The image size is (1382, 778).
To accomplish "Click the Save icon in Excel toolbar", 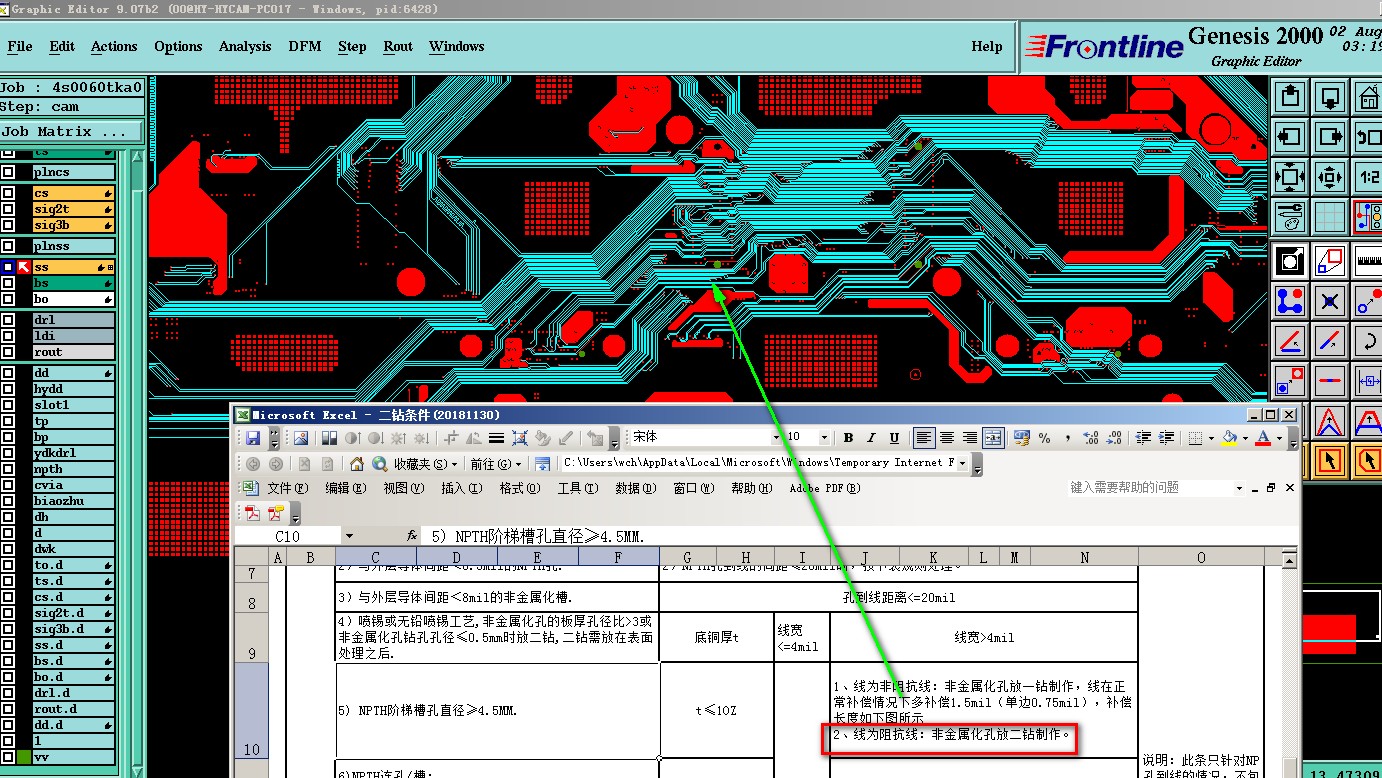I will 253,438.
